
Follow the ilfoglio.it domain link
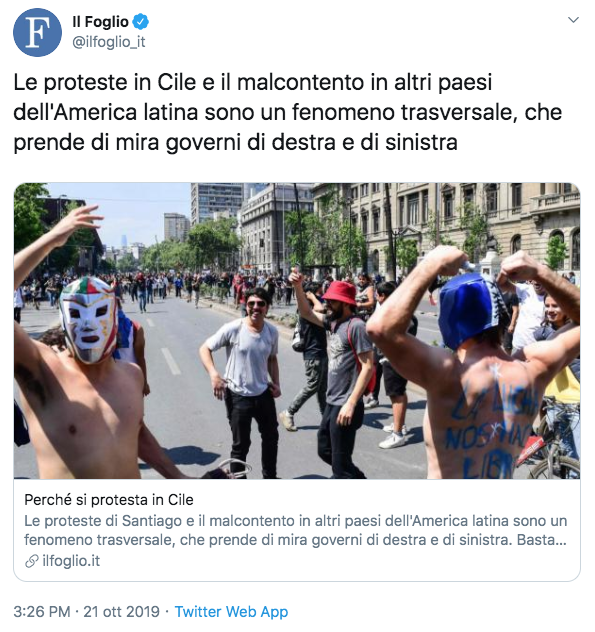71,561
